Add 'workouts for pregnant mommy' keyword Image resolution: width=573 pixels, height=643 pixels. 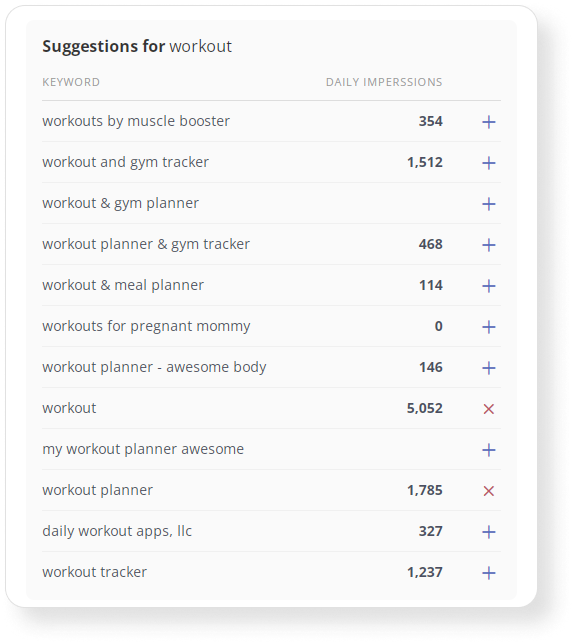click(x=489, y=327)
